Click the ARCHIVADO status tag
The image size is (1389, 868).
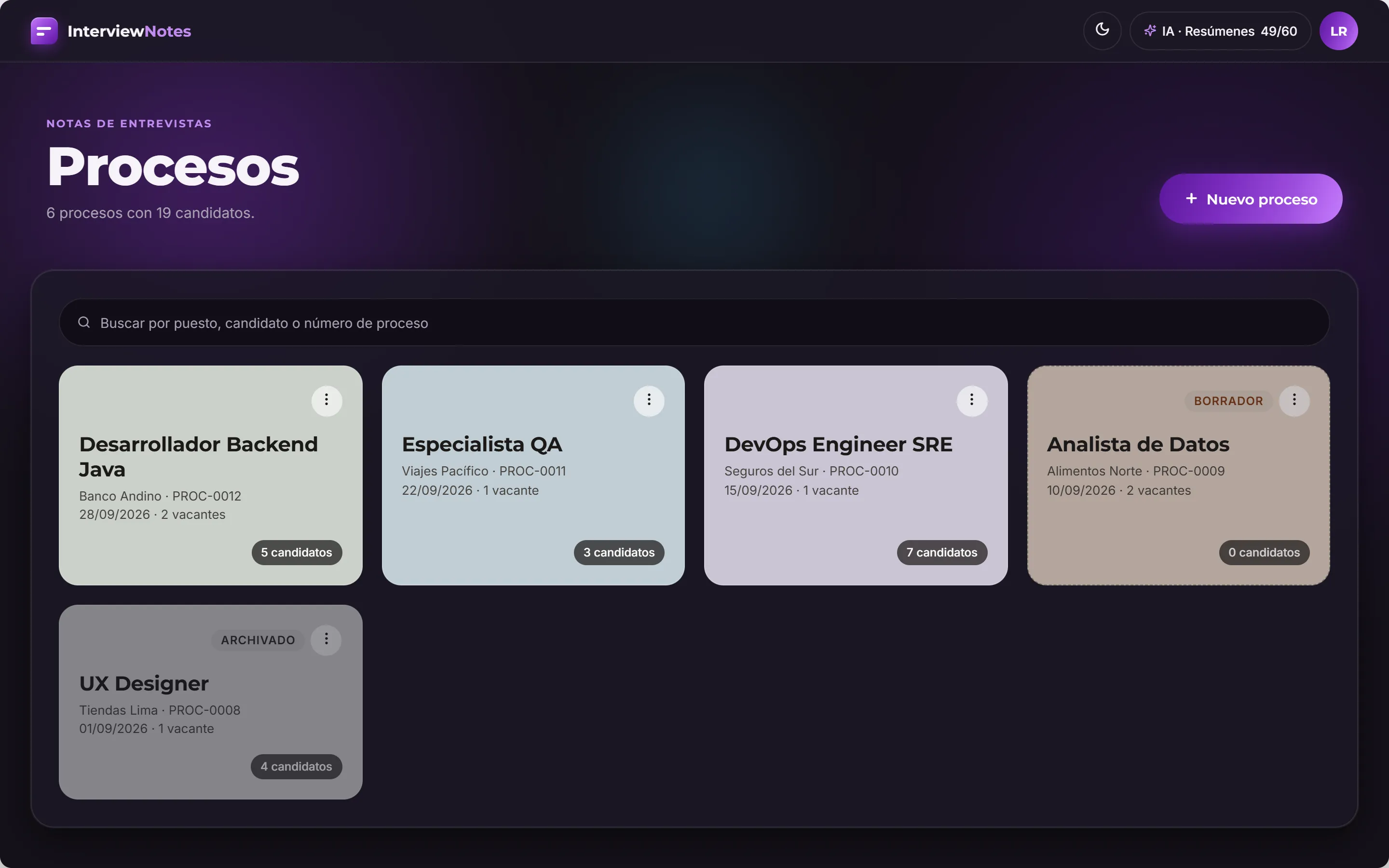259,640
